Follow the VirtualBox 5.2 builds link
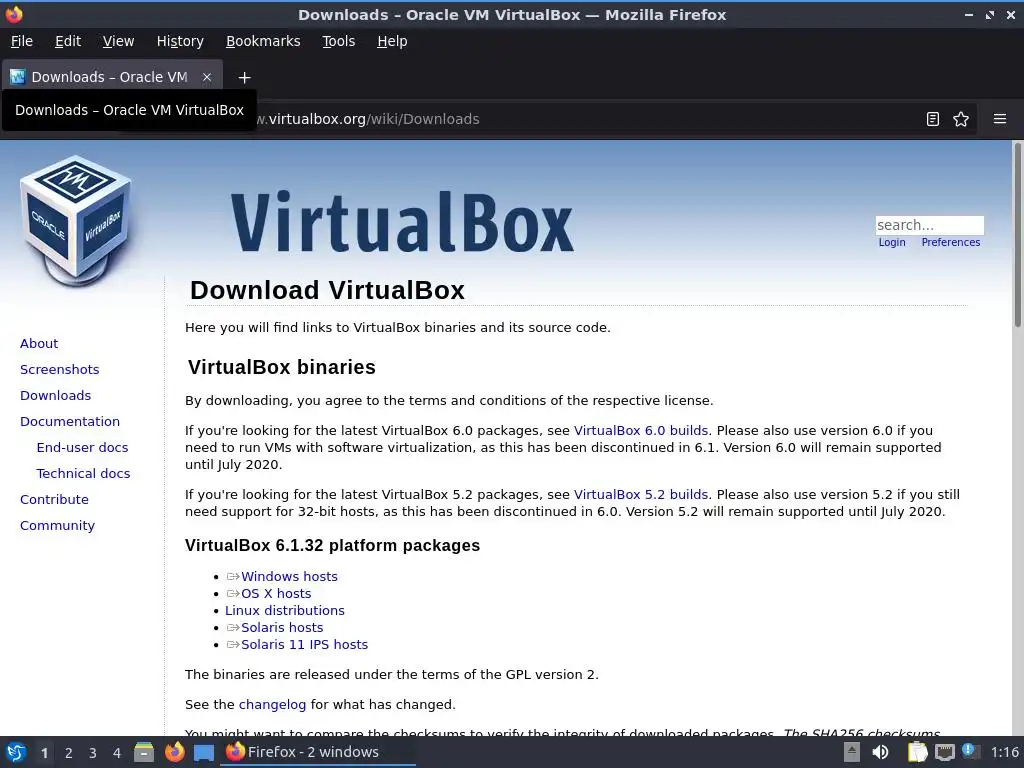This screenshot has height=768, width=1024. pos(641,495)
